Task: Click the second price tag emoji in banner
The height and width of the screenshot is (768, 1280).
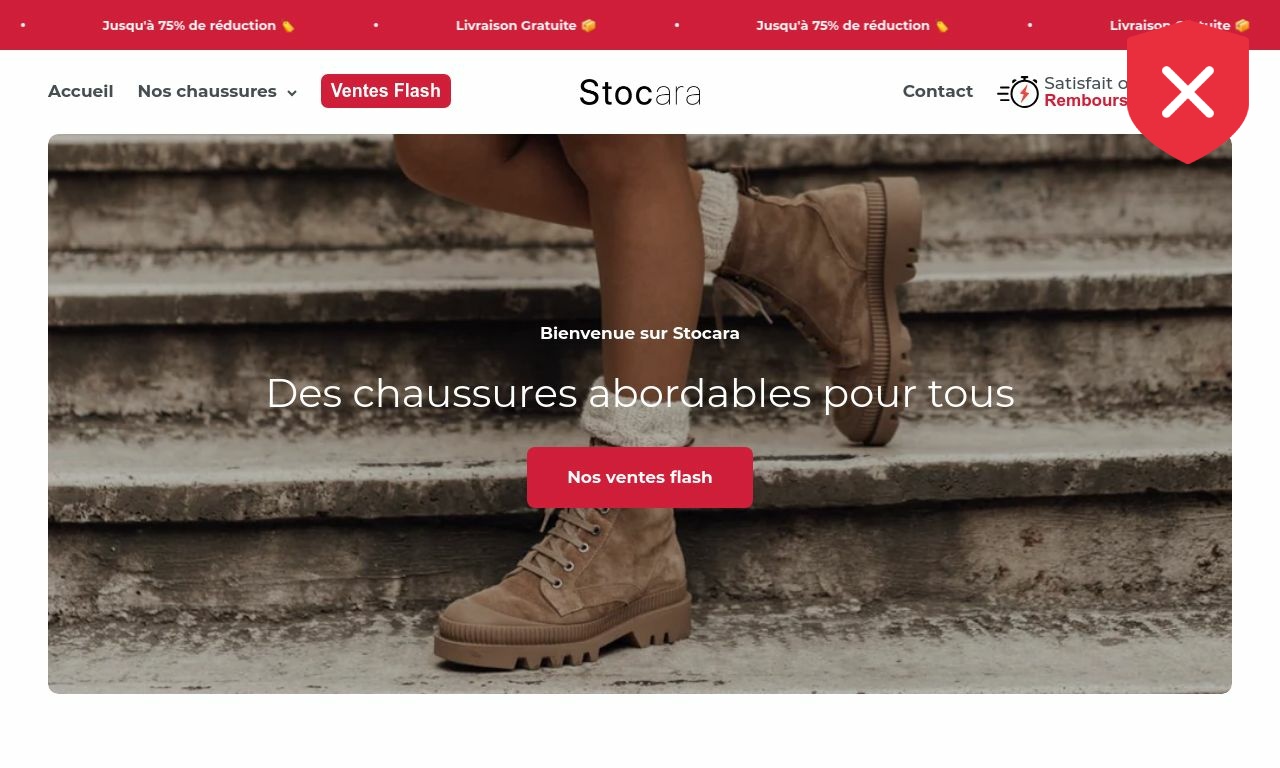Action: pyautogui.click(x=942, y=26)
